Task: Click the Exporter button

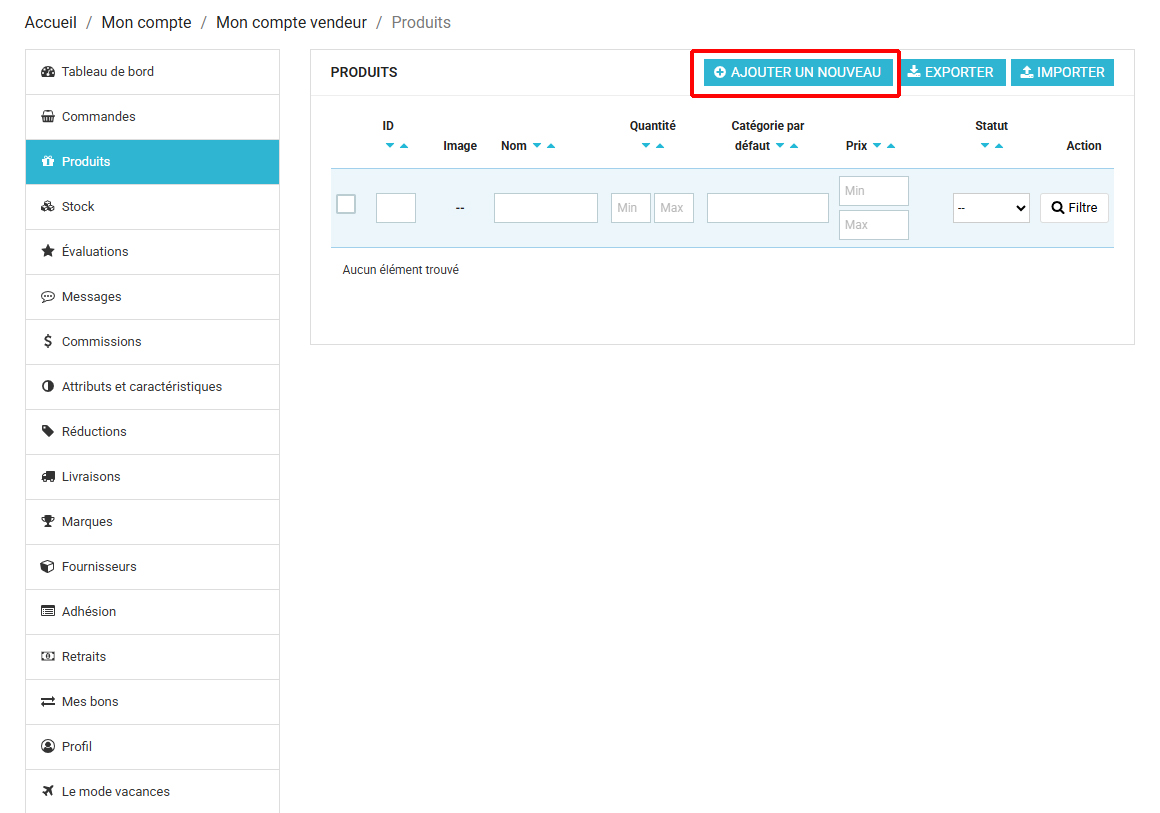Action: coord(950,72)
